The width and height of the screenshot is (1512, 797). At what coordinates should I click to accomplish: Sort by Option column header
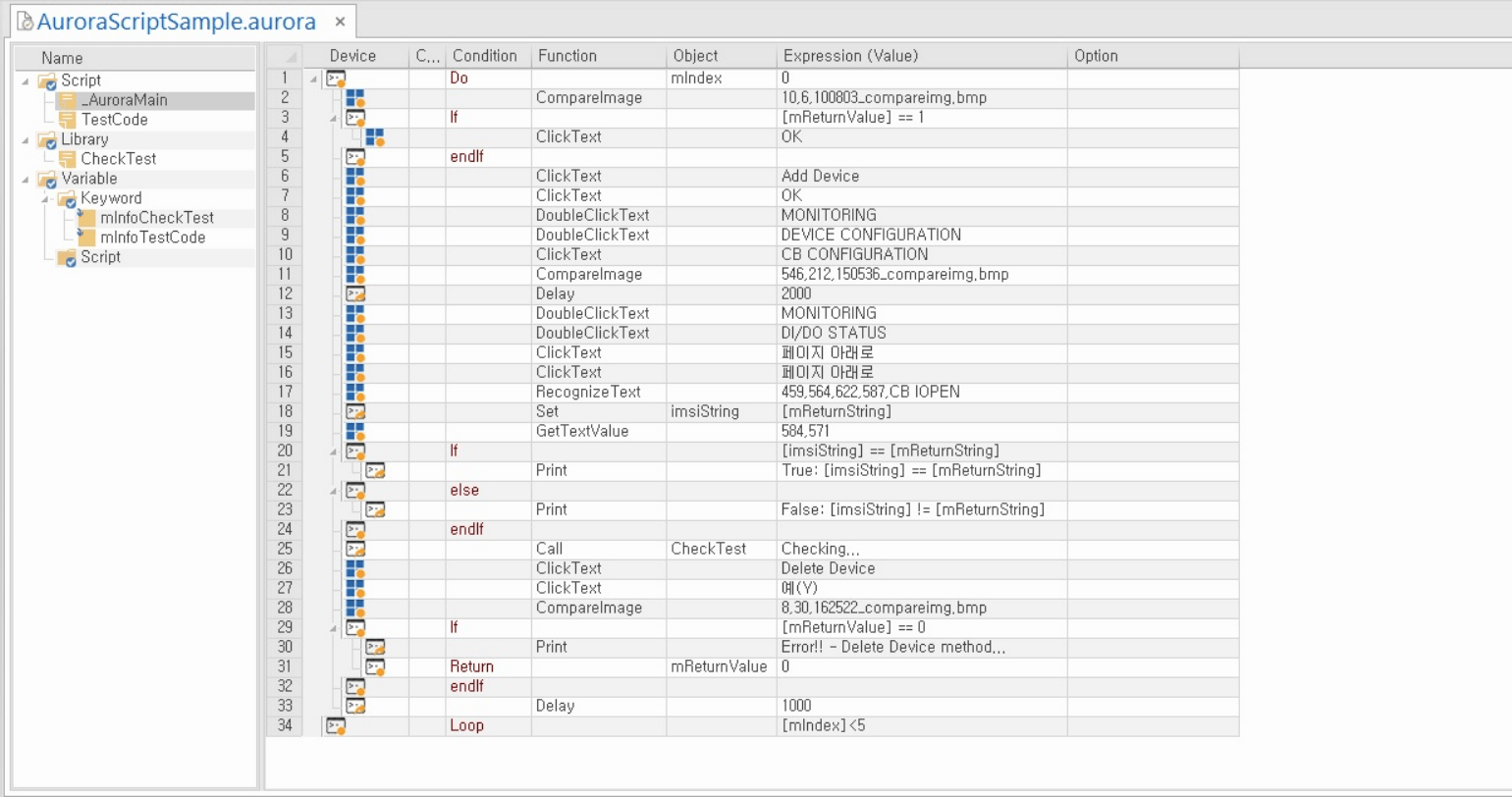pos(1153,56)
